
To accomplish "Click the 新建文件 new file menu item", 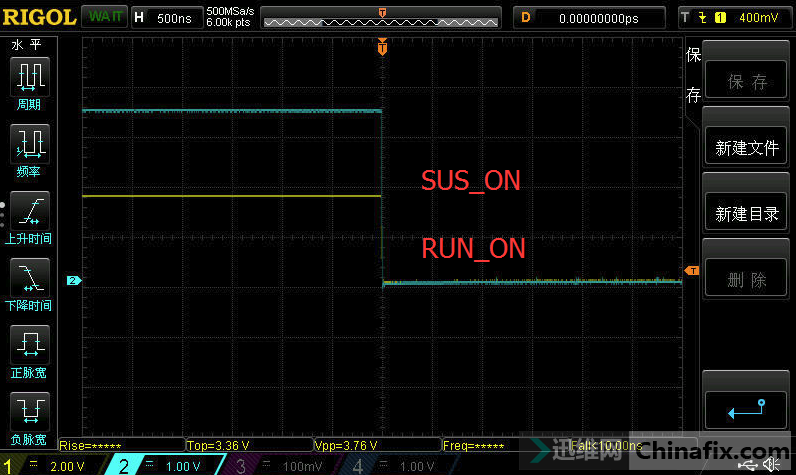I will click(746, 147).
